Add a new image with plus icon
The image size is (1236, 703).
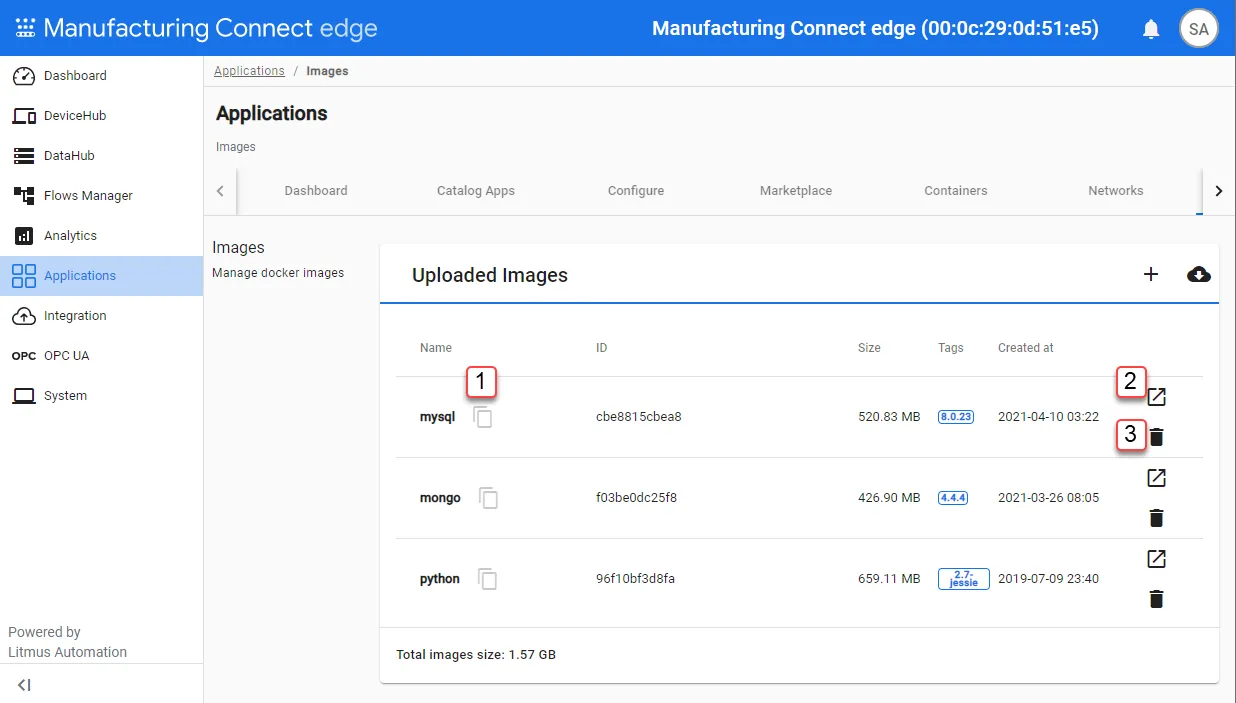1151,274
